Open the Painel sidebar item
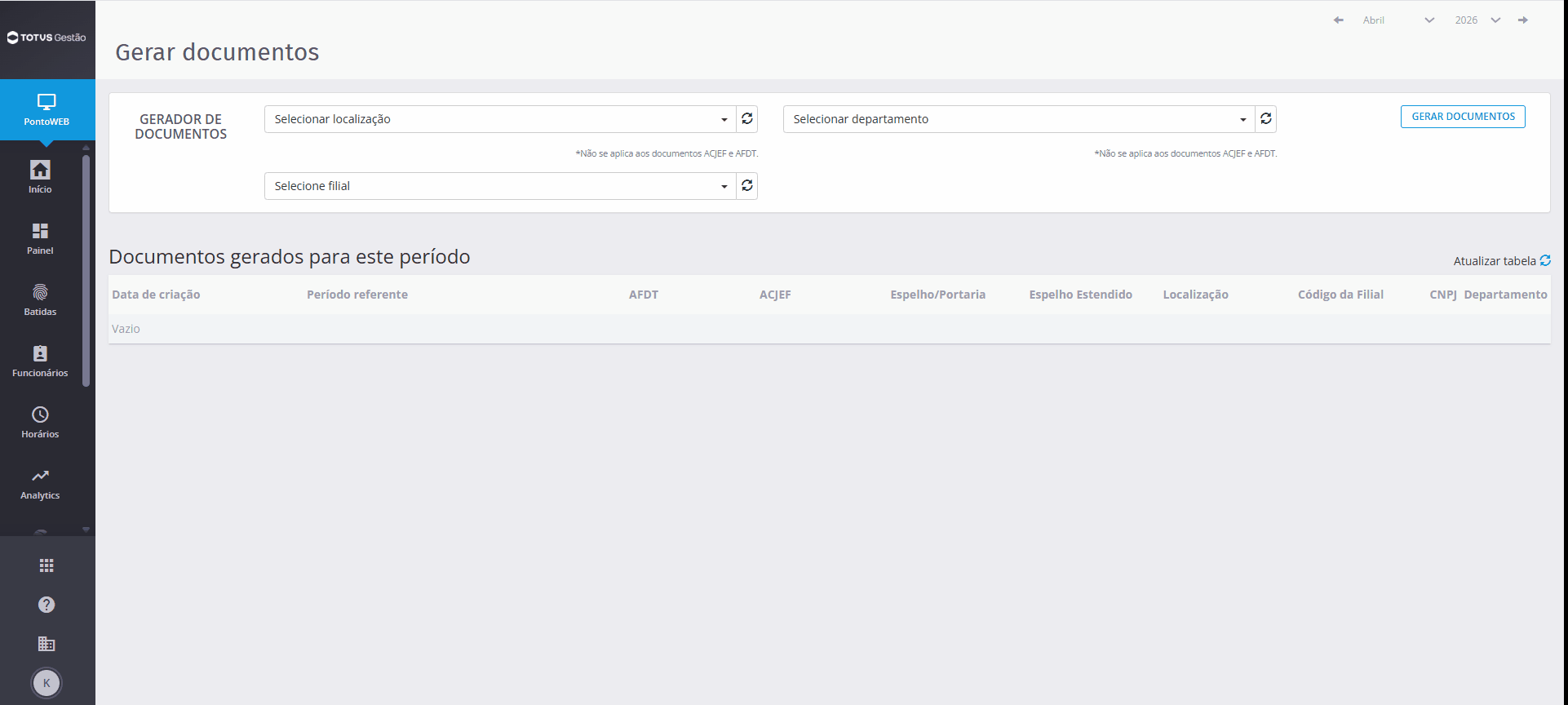 pos(40,238)
